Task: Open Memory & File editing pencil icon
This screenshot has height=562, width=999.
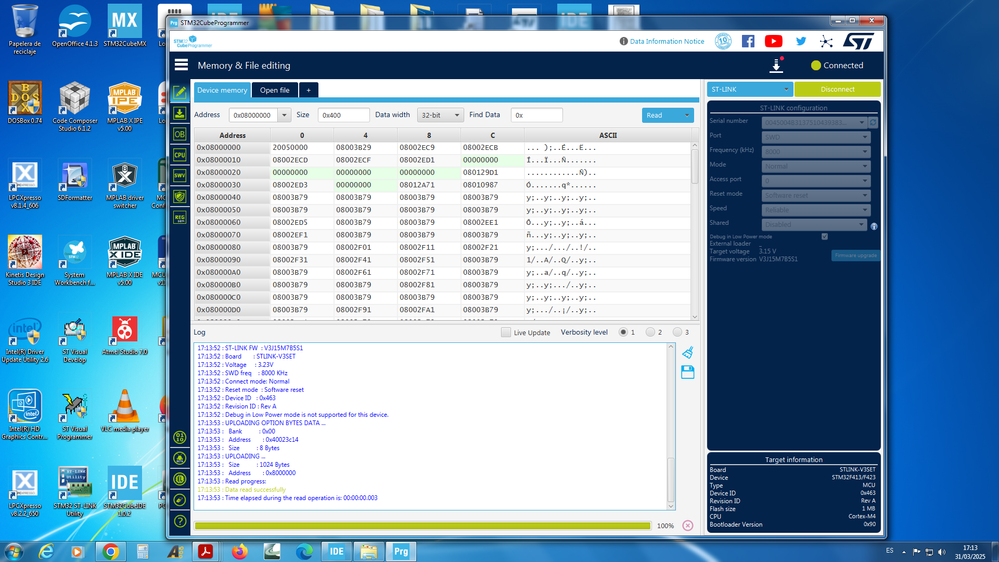Action: 180,92
